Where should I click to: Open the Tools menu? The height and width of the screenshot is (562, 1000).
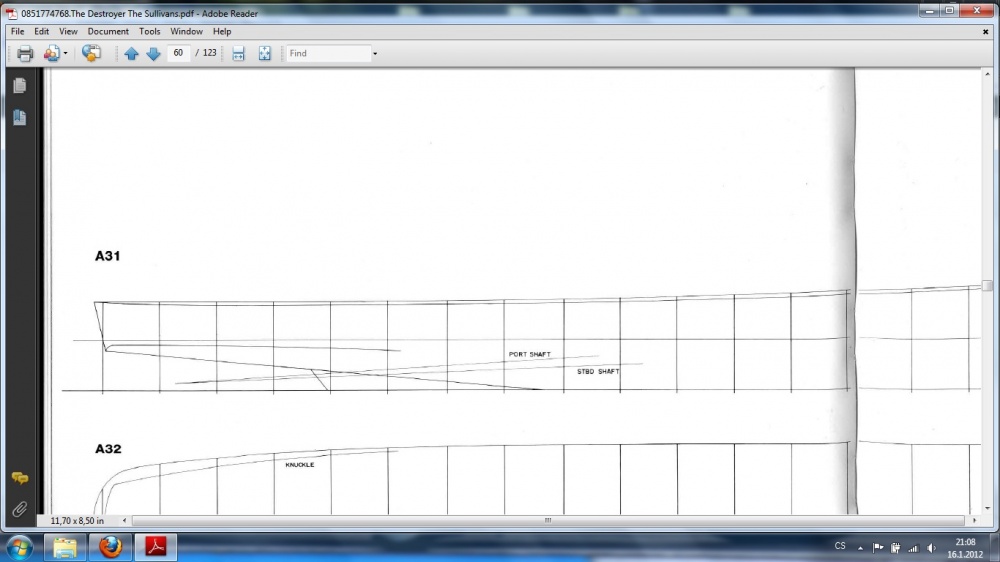[x=149, y=31]
